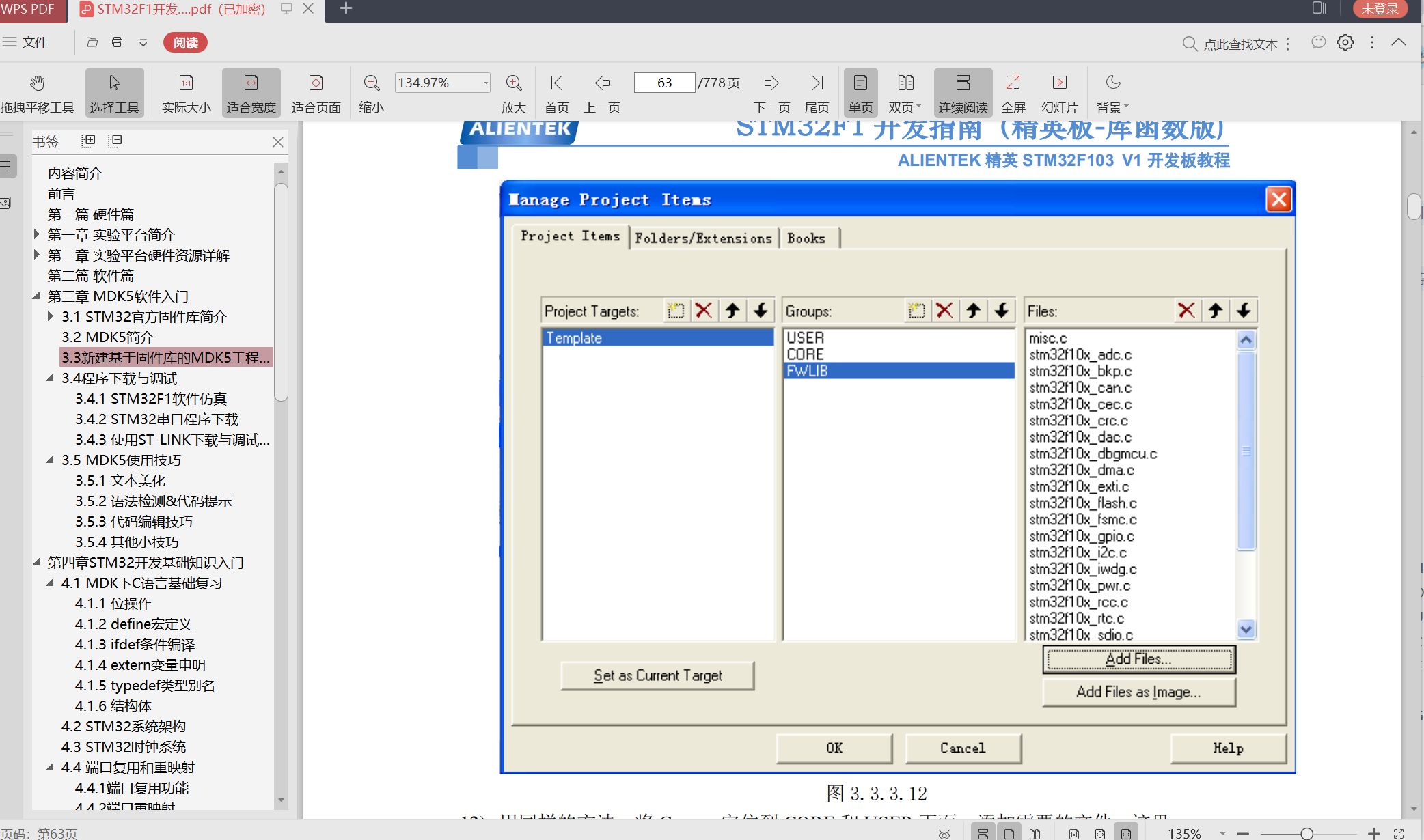Click the red 阅读 button
The width and height of the screenshot is (1424, 840).
(x=185, y=42)
